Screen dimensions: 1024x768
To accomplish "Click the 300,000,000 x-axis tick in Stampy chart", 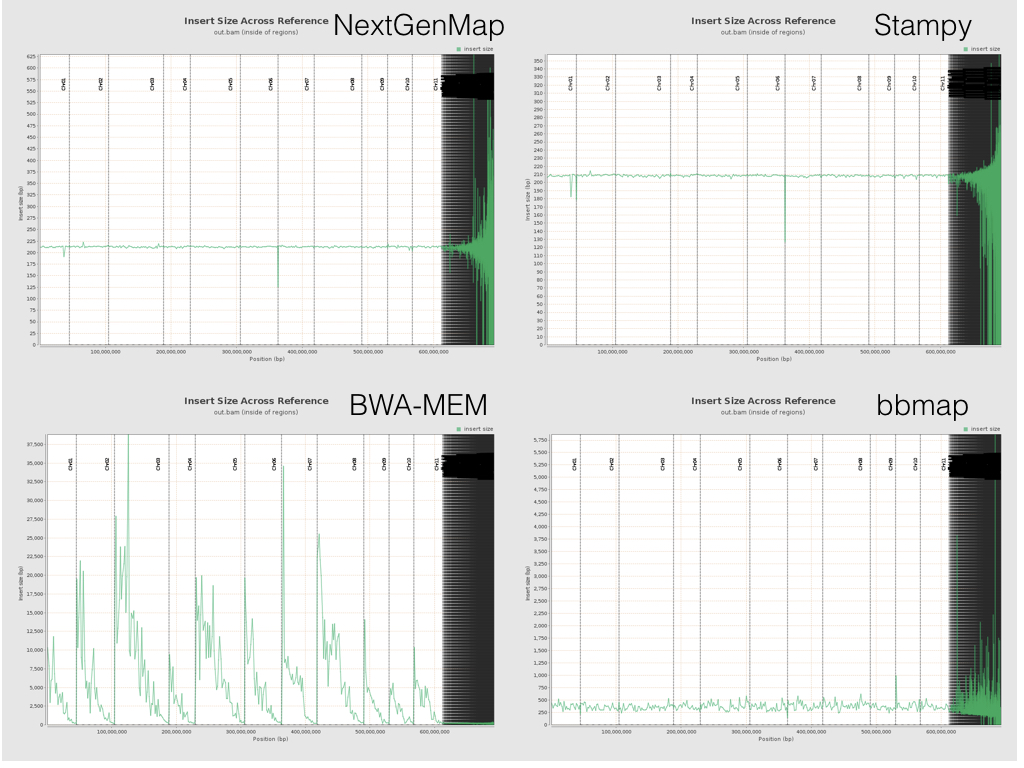I will coord(744,352).
